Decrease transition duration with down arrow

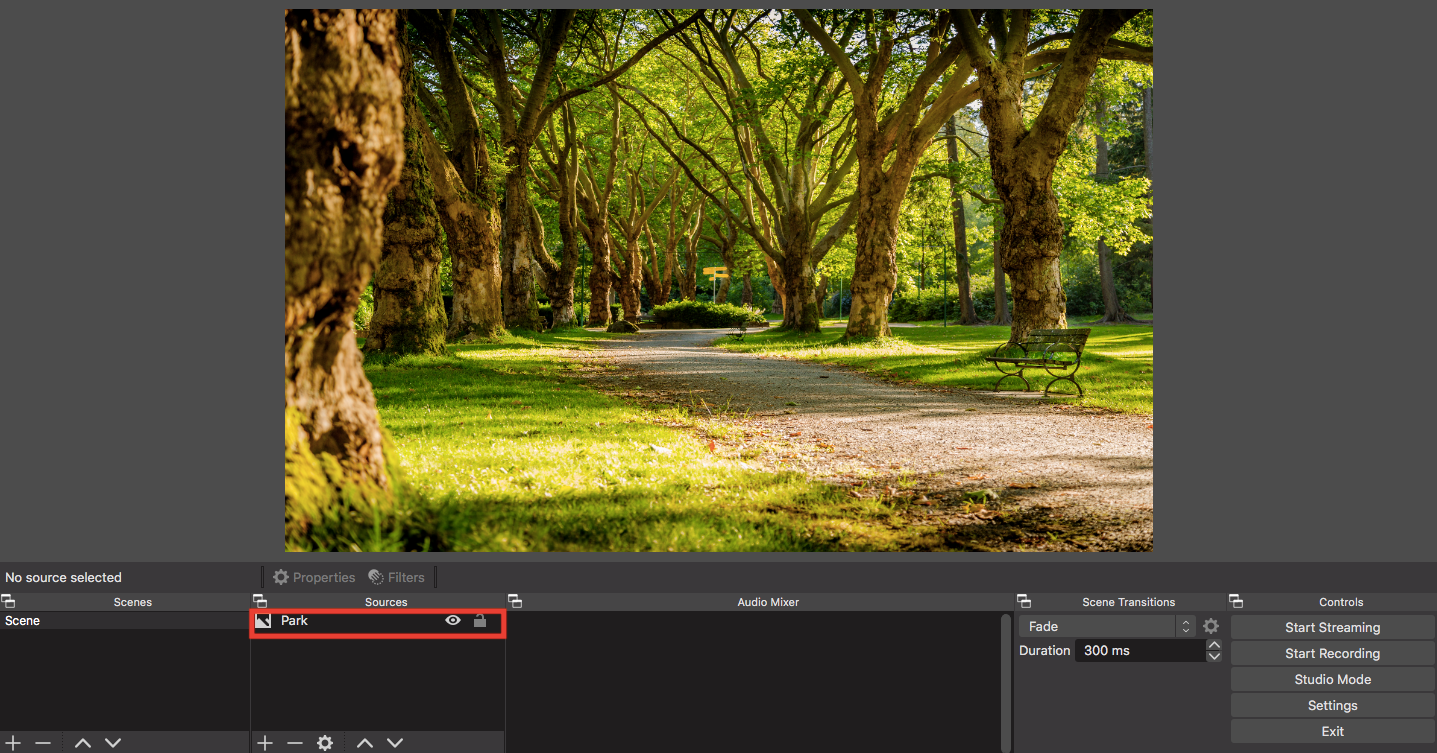point(1214,656)
